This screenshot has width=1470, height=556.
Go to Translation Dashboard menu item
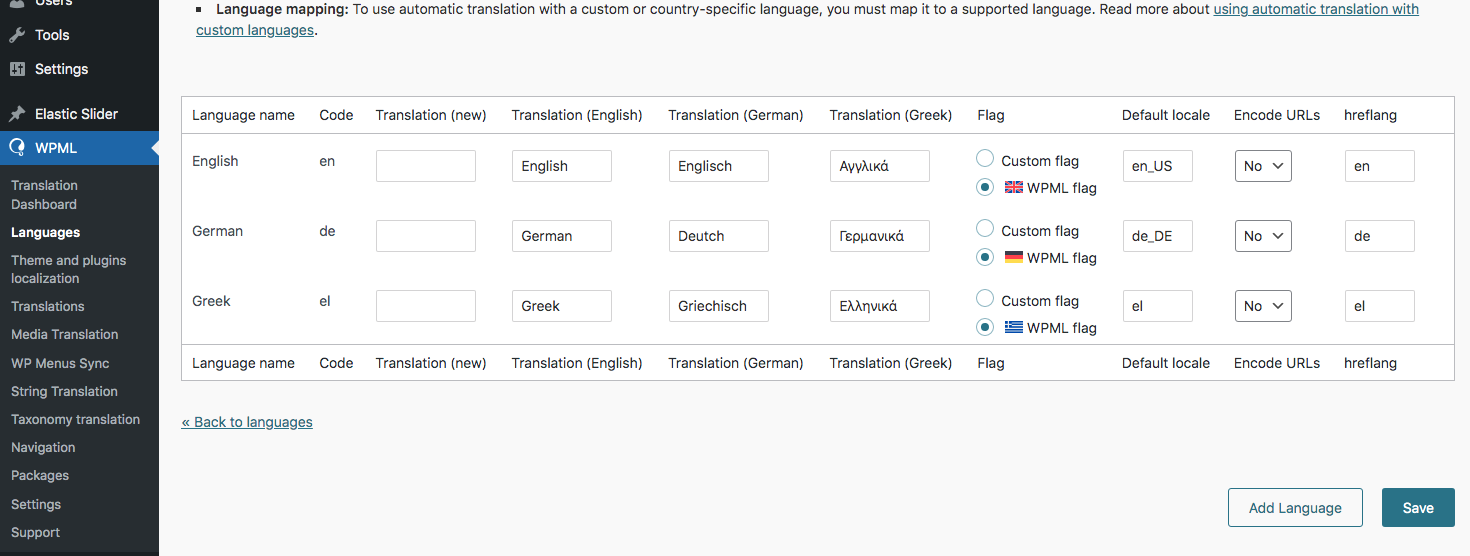point(44,194)
